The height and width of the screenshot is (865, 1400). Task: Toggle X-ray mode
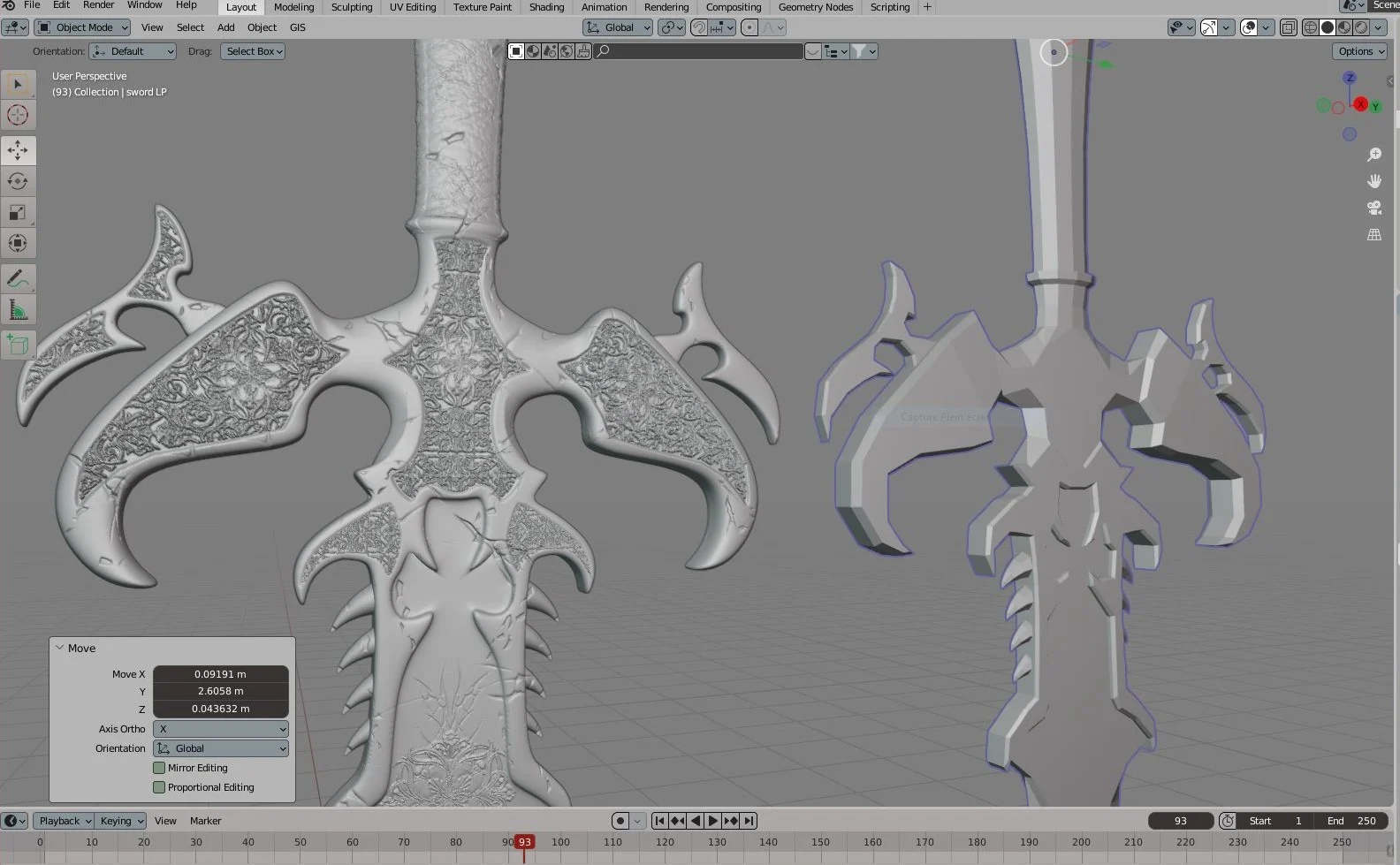tap(1289, 27)
